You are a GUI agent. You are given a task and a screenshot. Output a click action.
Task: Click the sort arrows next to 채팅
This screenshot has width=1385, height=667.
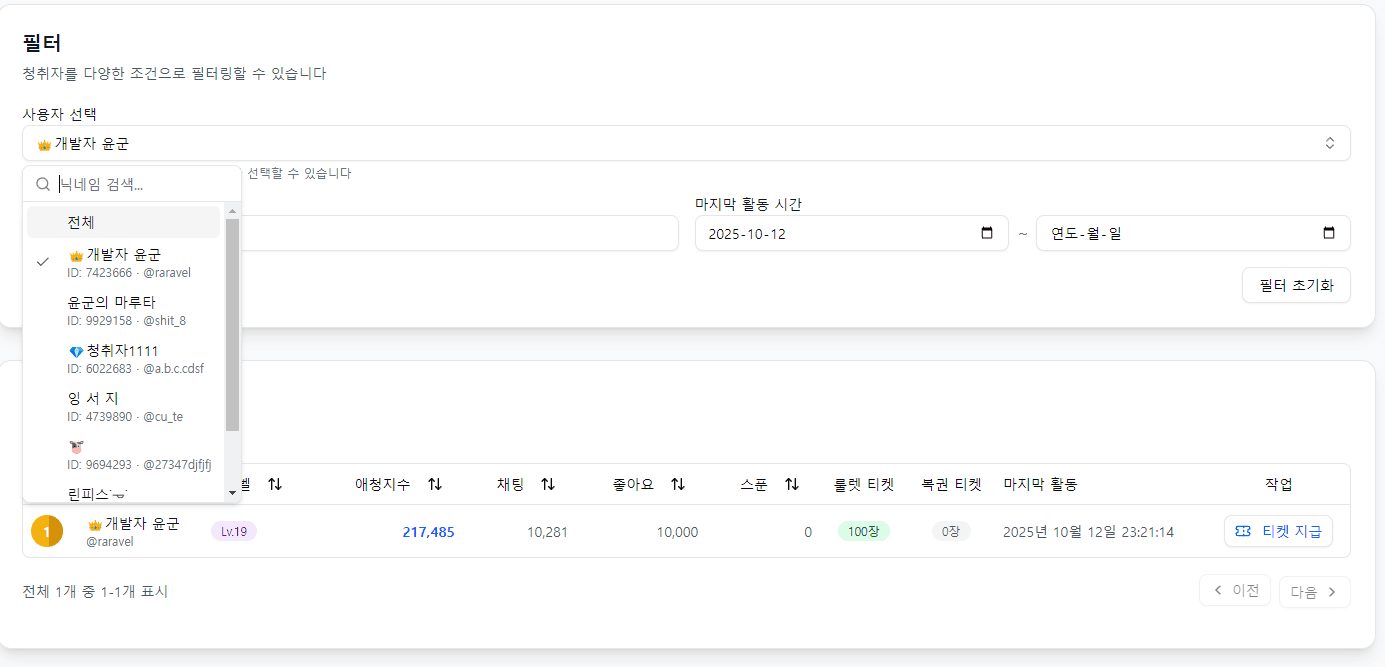click(548, 484)
